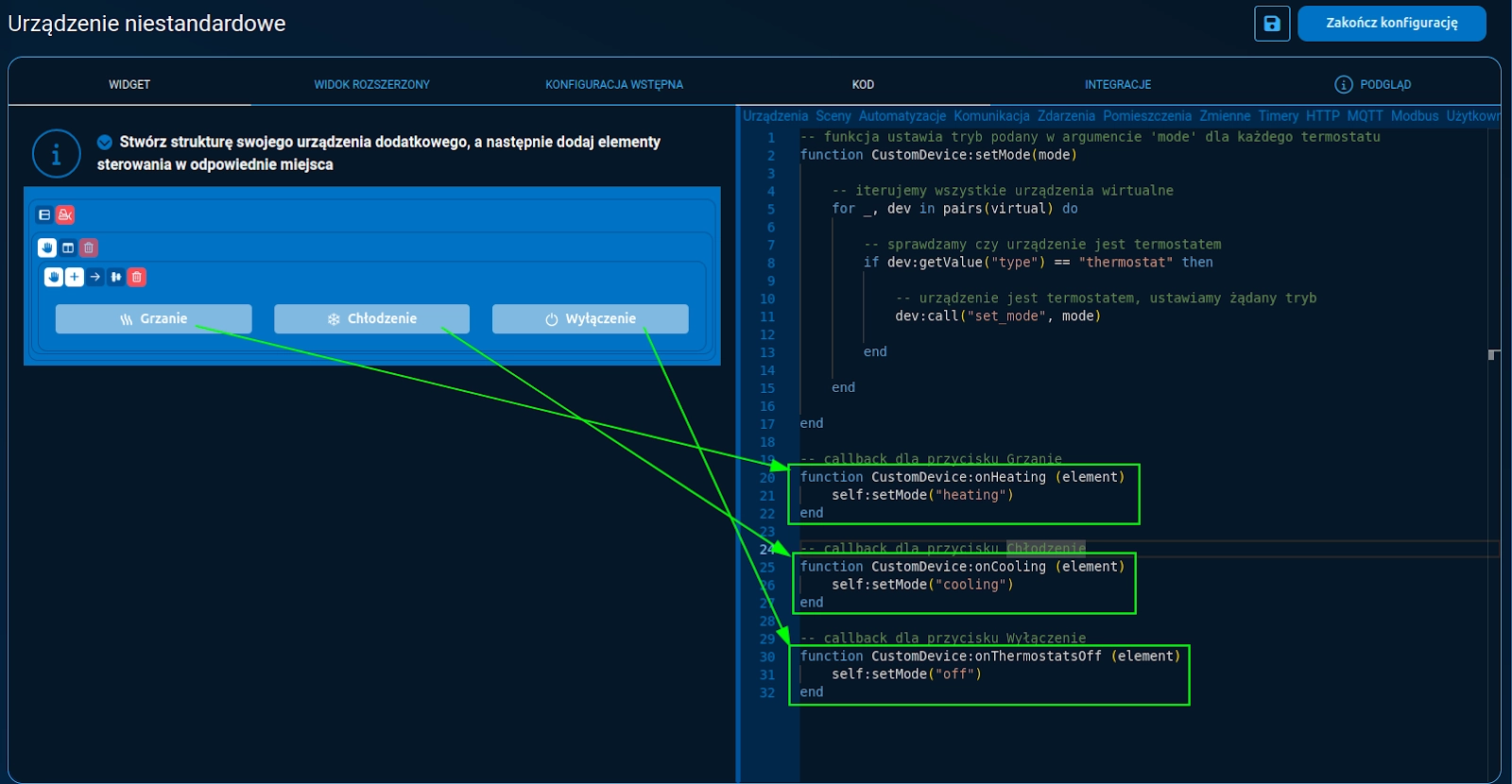The height and width of the screenshot is (784, 1512).
Task: Switch to the INTEGRACJE tab
Action: pyautogui.click(x=1117, y=85)
